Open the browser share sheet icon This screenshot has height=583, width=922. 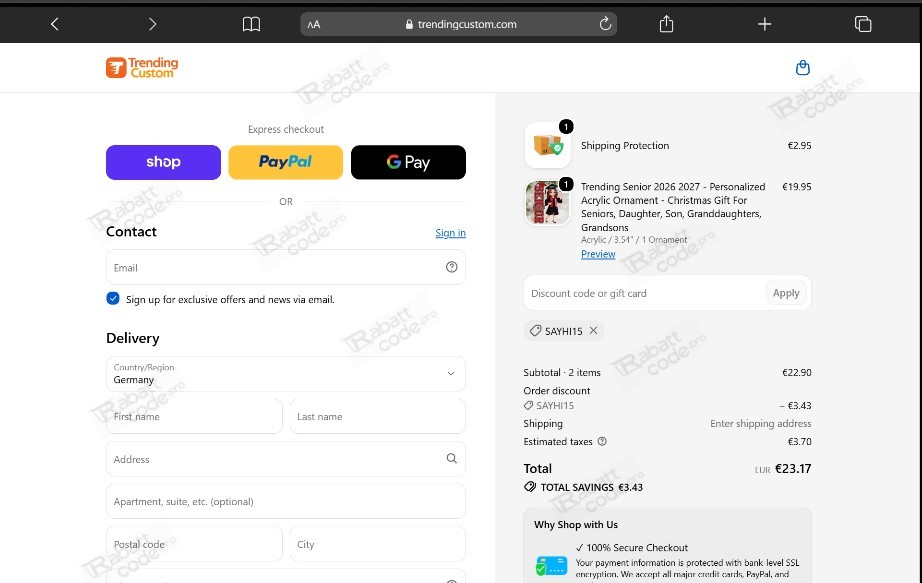coord(666,24)
